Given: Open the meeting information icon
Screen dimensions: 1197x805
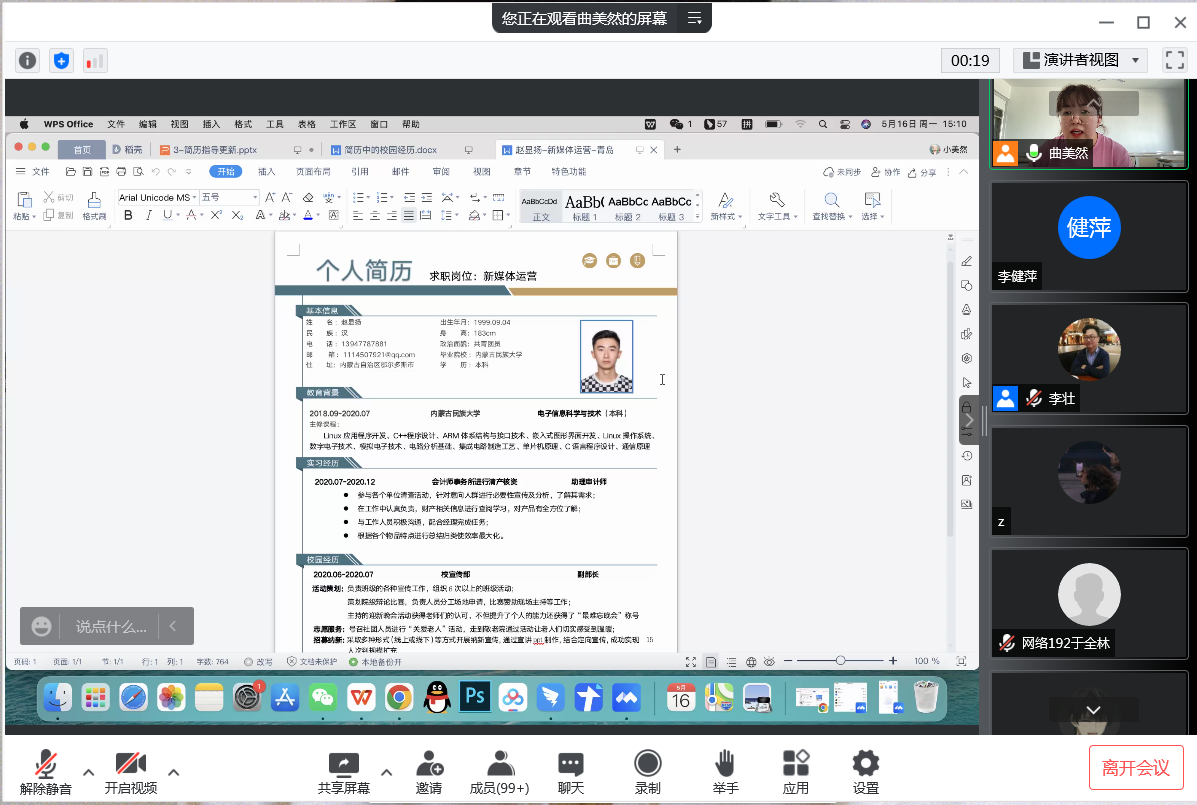Looking at the screenshot, I should 28,60.
